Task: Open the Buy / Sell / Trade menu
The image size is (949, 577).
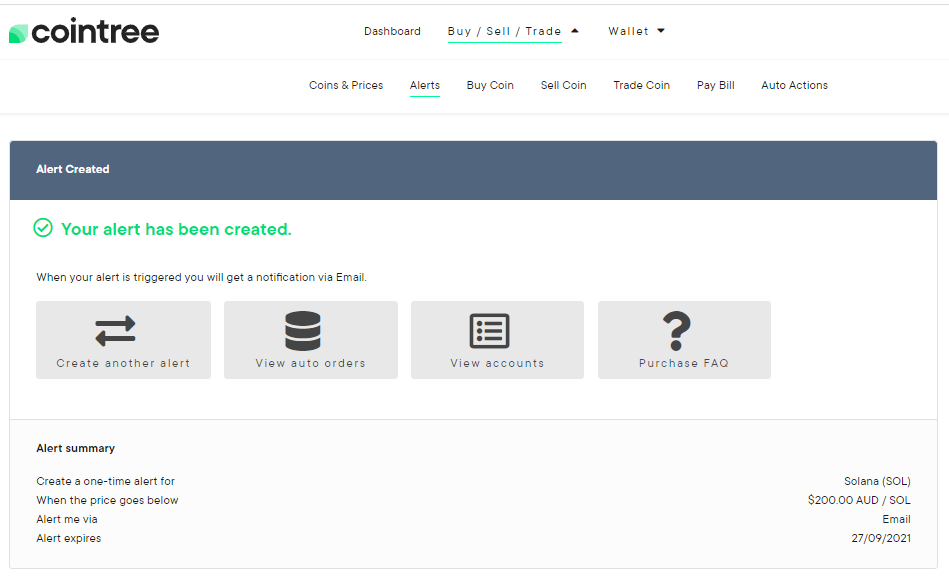Action: pos(504,31)
